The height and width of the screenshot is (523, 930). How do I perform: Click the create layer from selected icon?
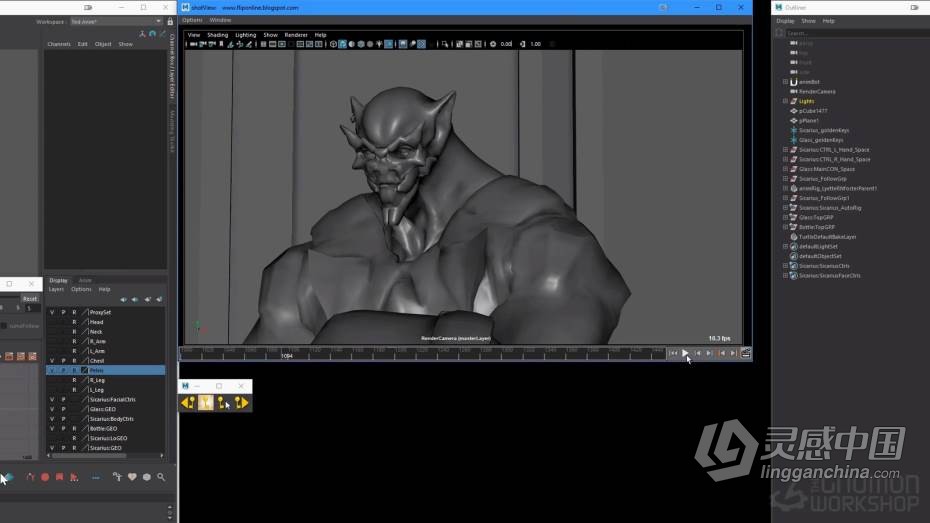tap(159, 299)
